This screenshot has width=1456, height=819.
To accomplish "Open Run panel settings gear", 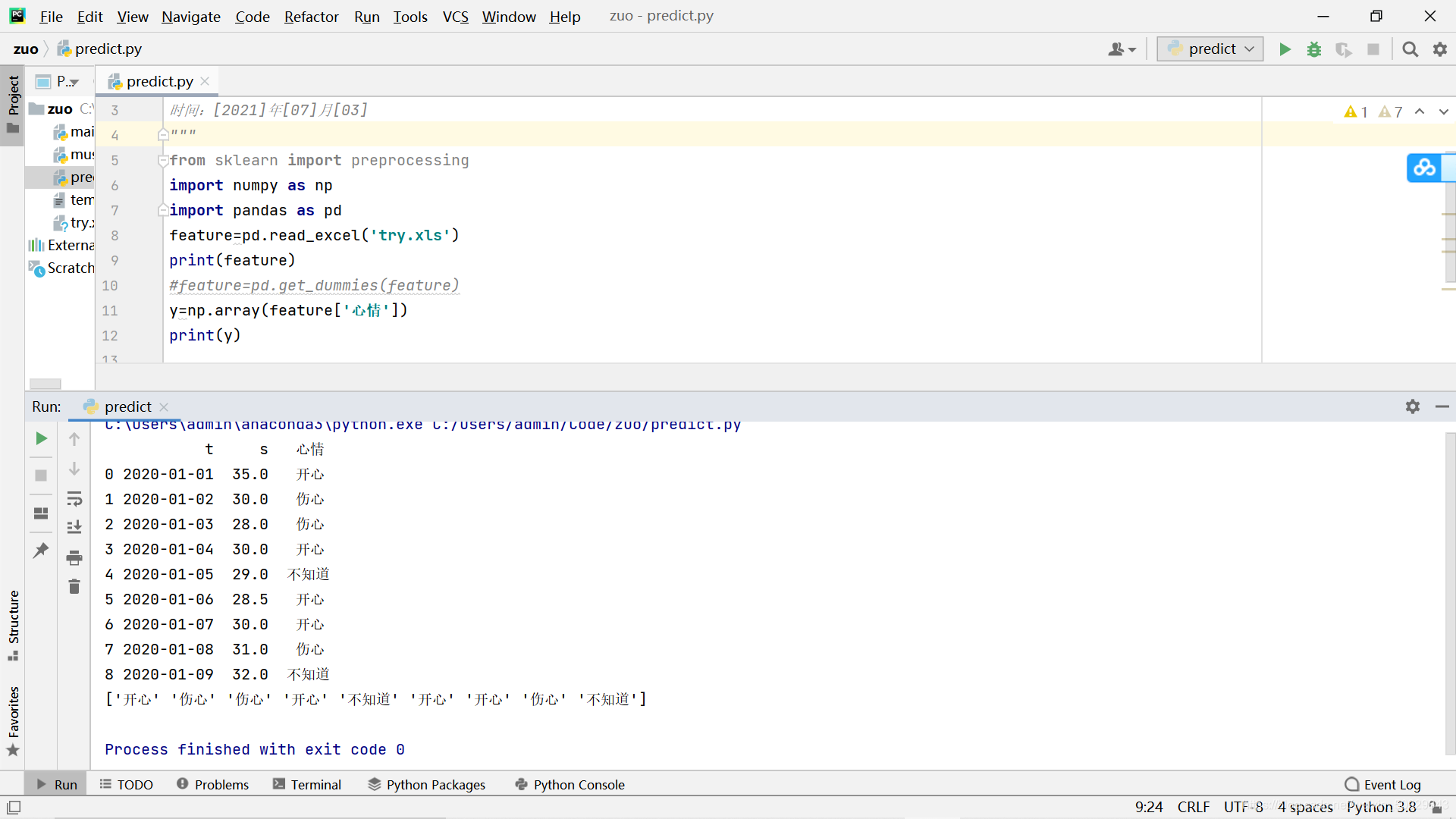I will [x=1412, y=406].
